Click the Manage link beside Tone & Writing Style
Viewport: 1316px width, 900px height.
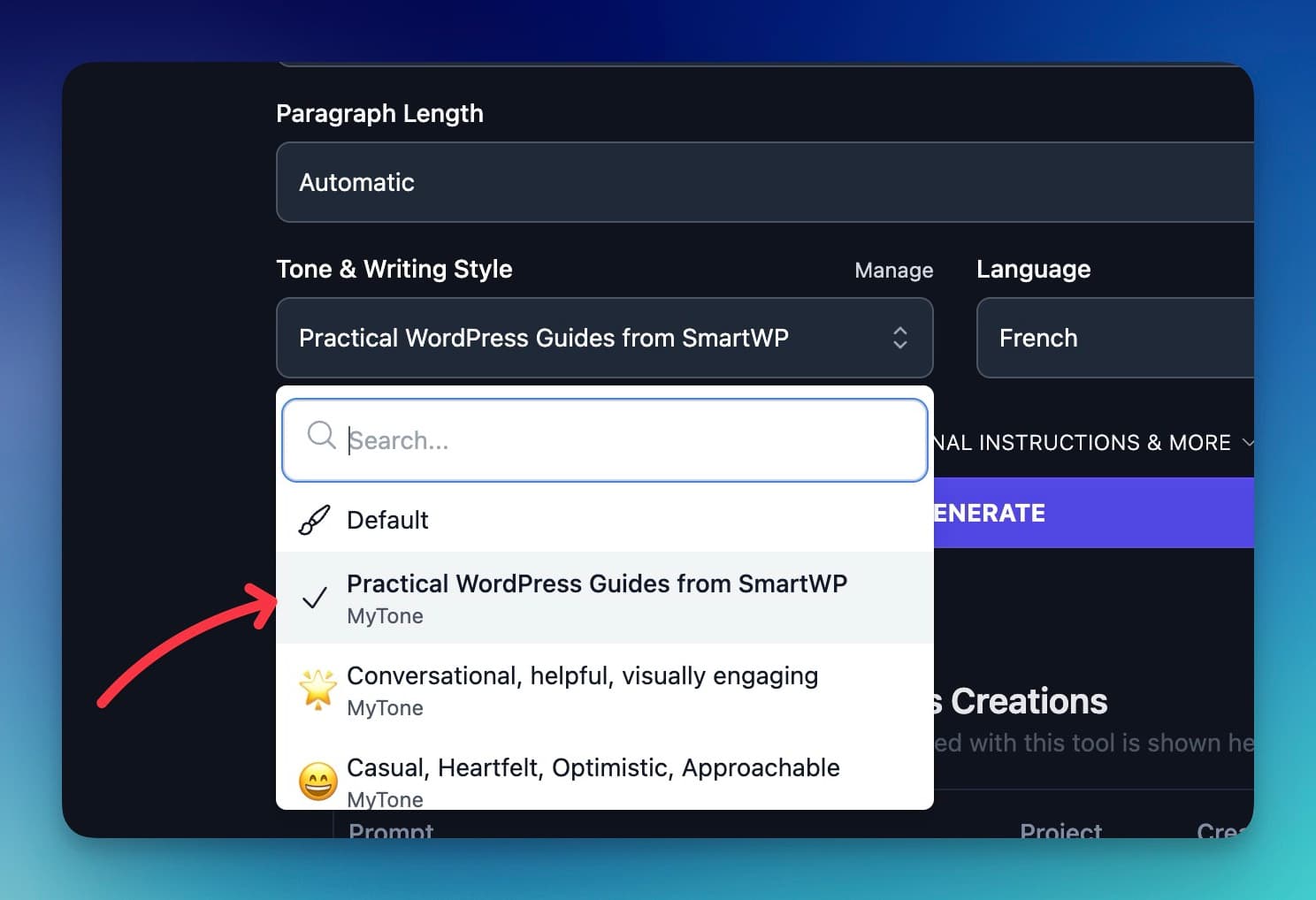point(893,270)
